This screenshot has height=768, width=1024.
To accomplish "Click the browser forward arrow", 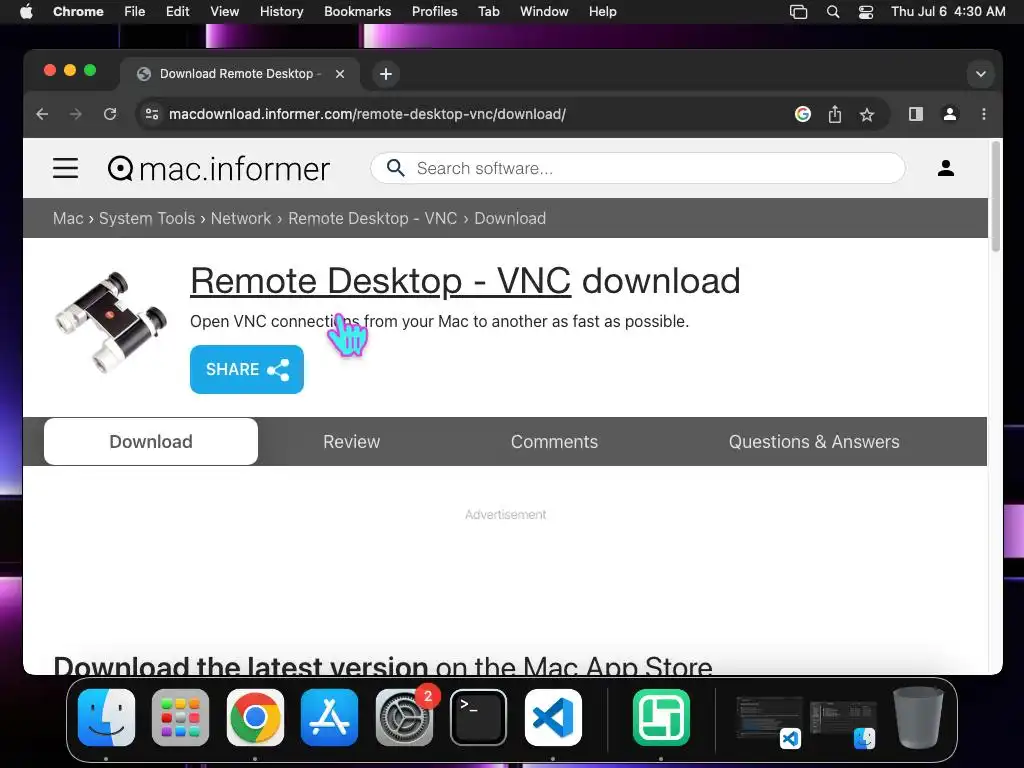I will coord(76,114).
